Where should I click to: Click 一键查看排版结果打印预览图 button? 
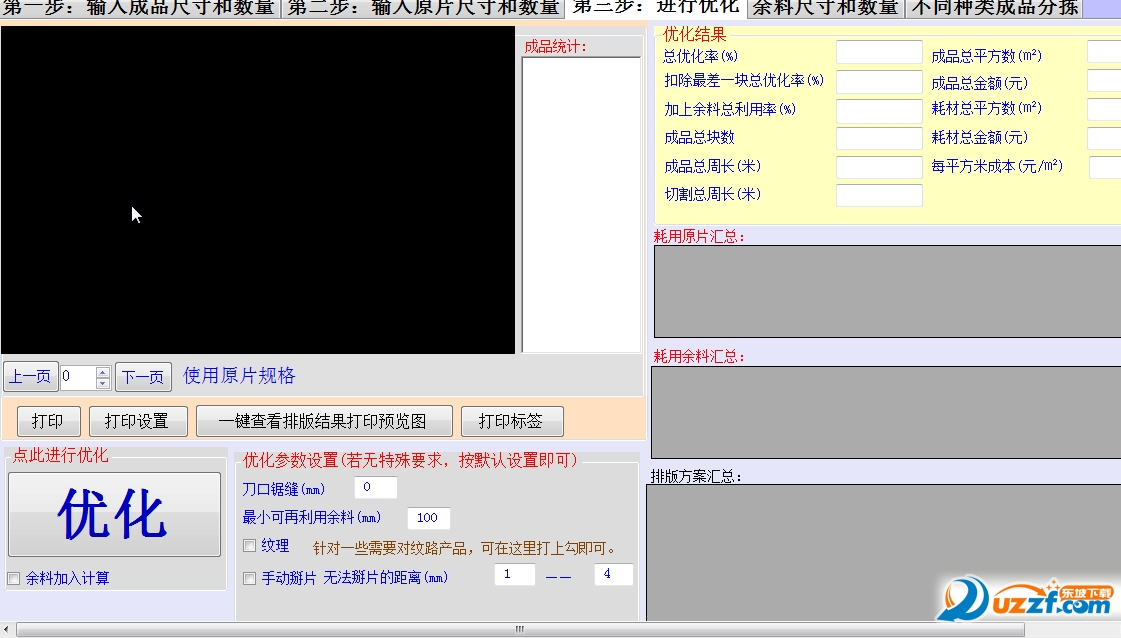tap(324, 421)
